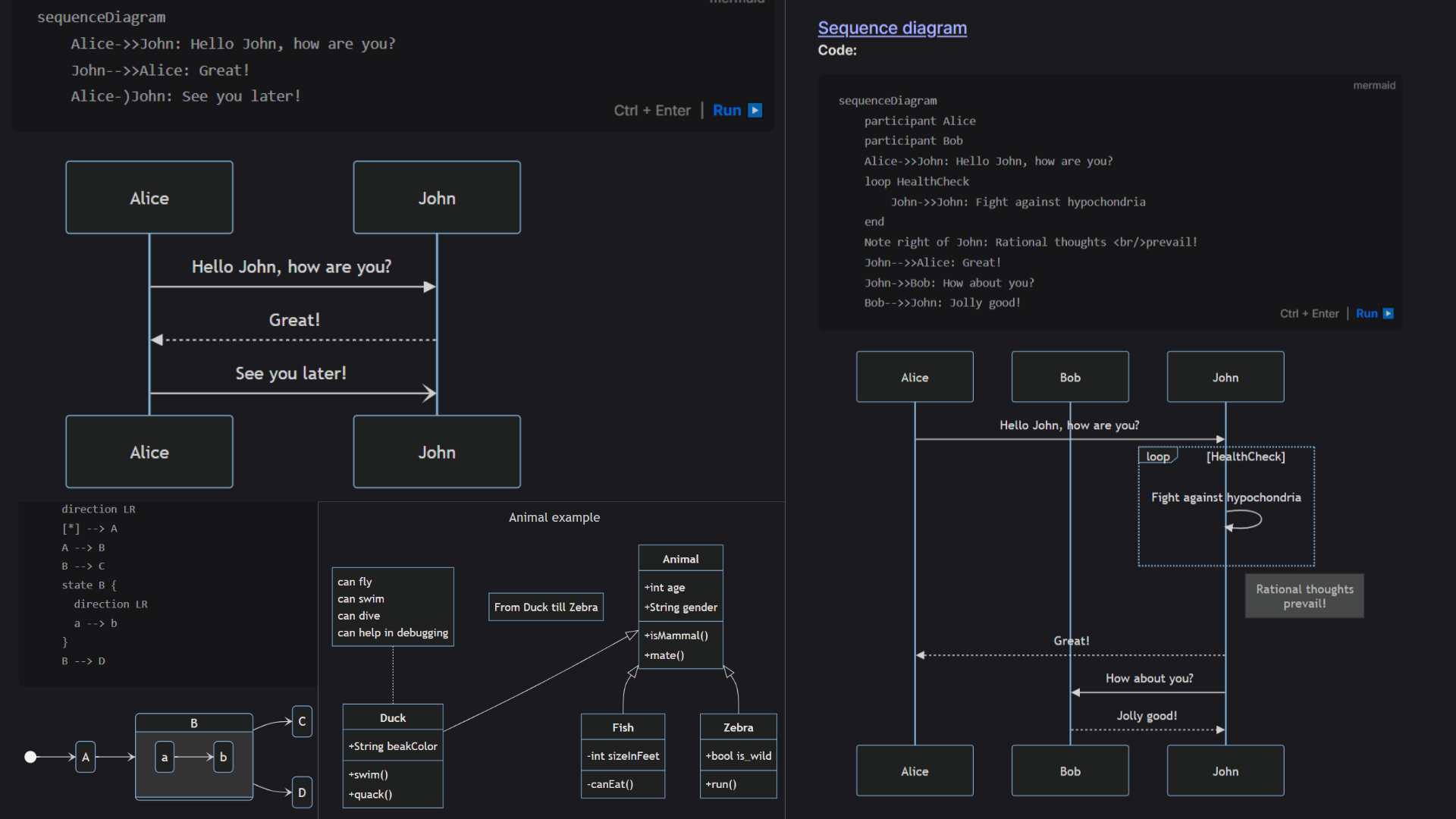Image resolution: width=1456 pixels, height=819 pixels.
Task: Click the bottom Alice box in the two-participant diagram
Action: [x=149, y=451]
